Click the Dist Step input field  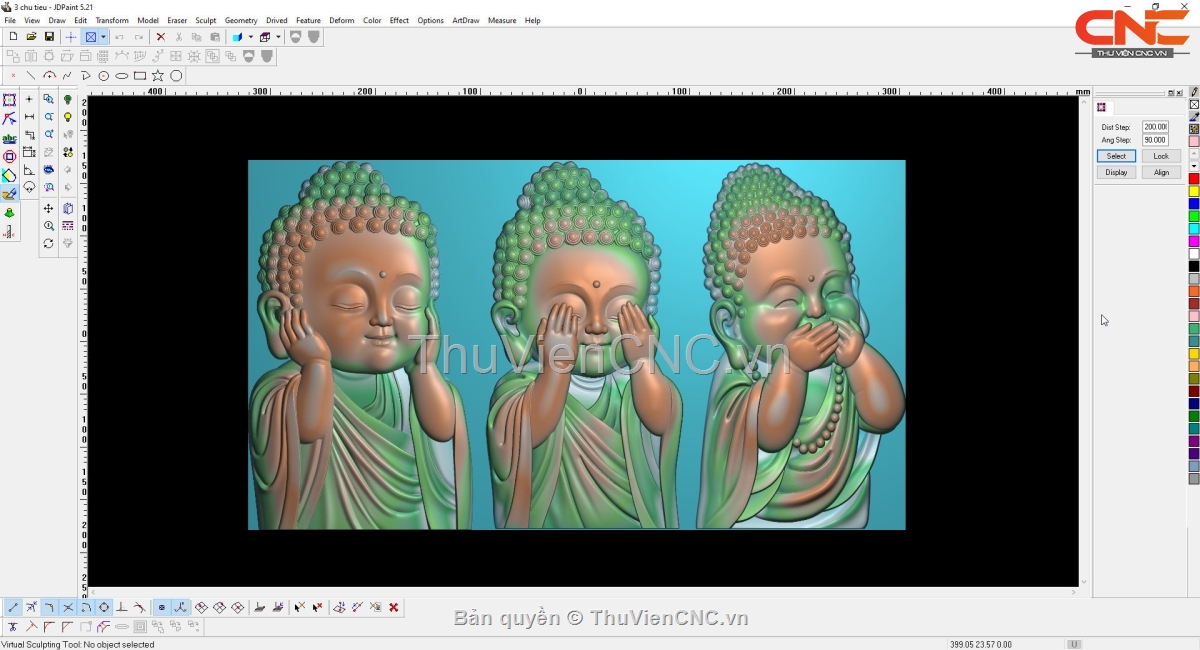click(x=1155, y=127)
